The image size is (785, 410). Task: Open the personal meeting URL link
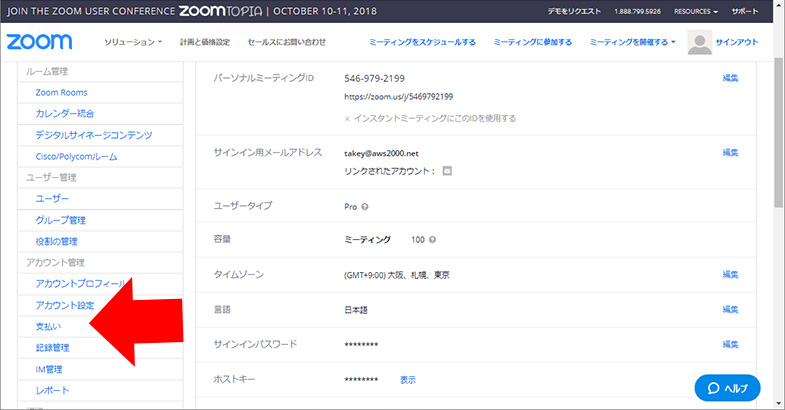click(x=398, y=97)
